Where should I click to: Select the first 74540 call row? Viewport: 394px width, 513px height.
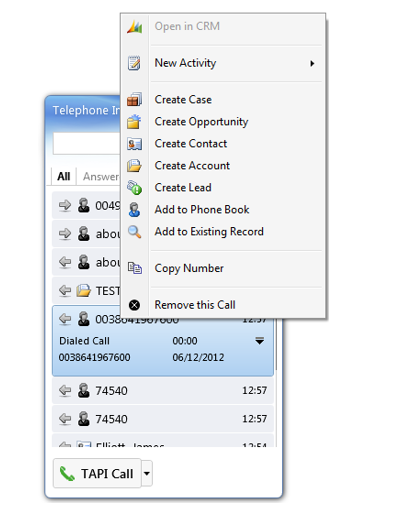(x=163, y=390)
